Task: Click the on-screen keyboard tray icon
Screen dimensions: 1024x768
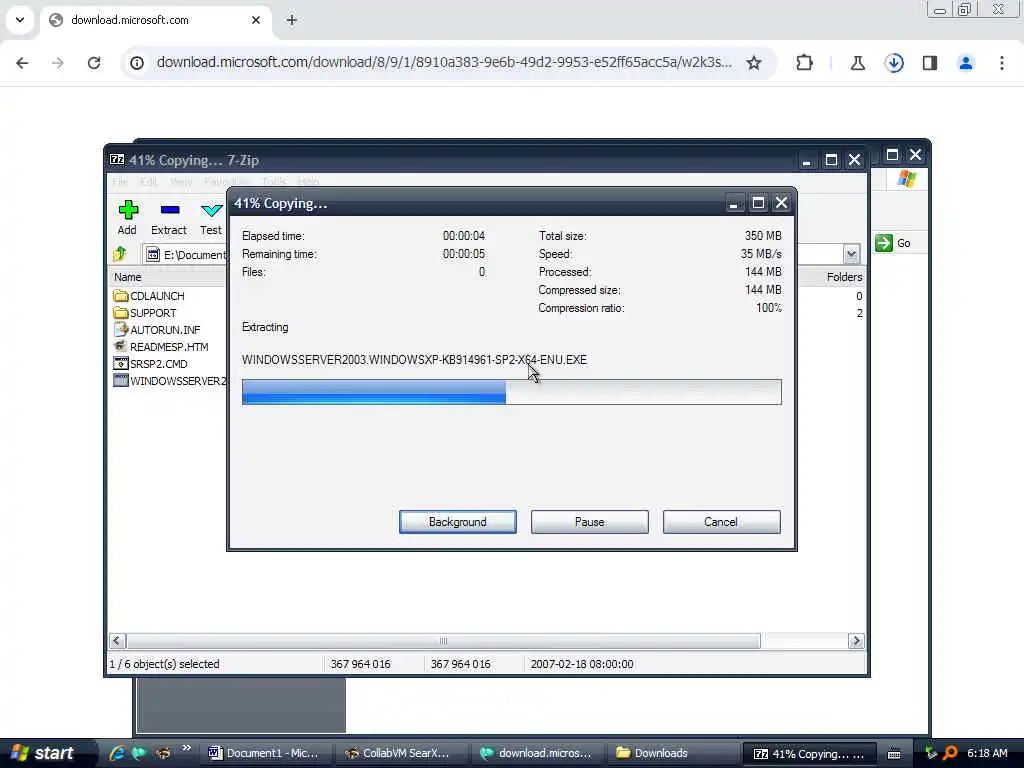Action: coord(894,754)
